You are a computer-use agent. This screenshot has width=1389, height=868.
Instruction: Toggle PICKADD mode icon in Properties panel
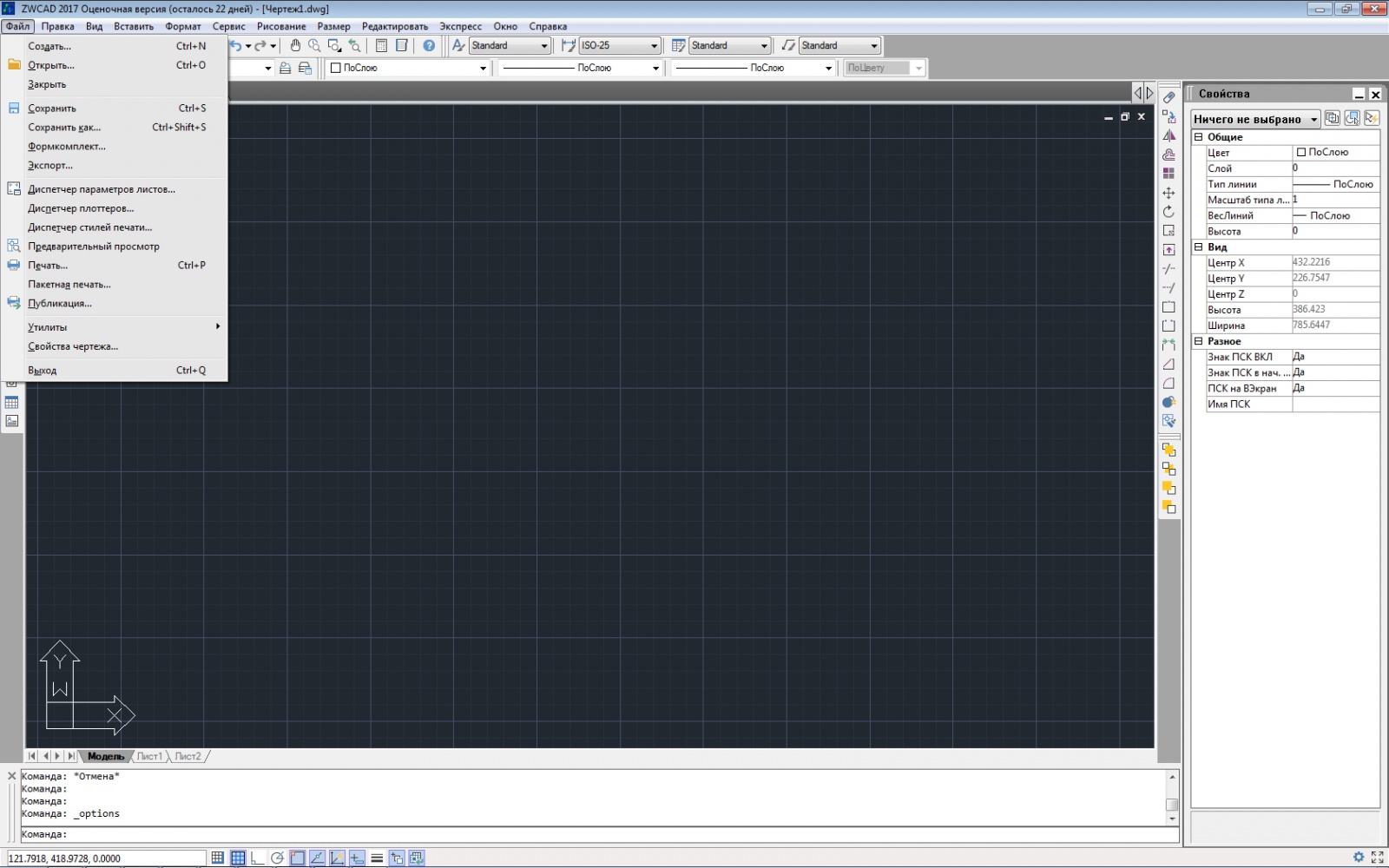(1333, 118)
